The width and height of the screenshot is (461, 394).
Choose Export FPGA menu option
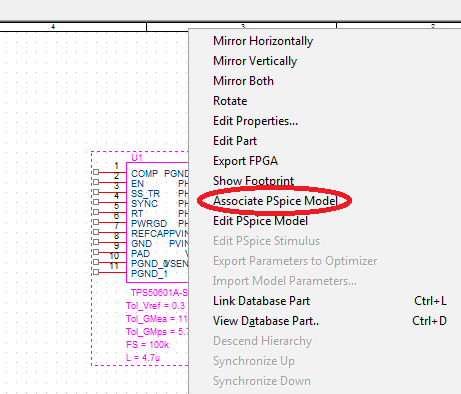[245, 161]
